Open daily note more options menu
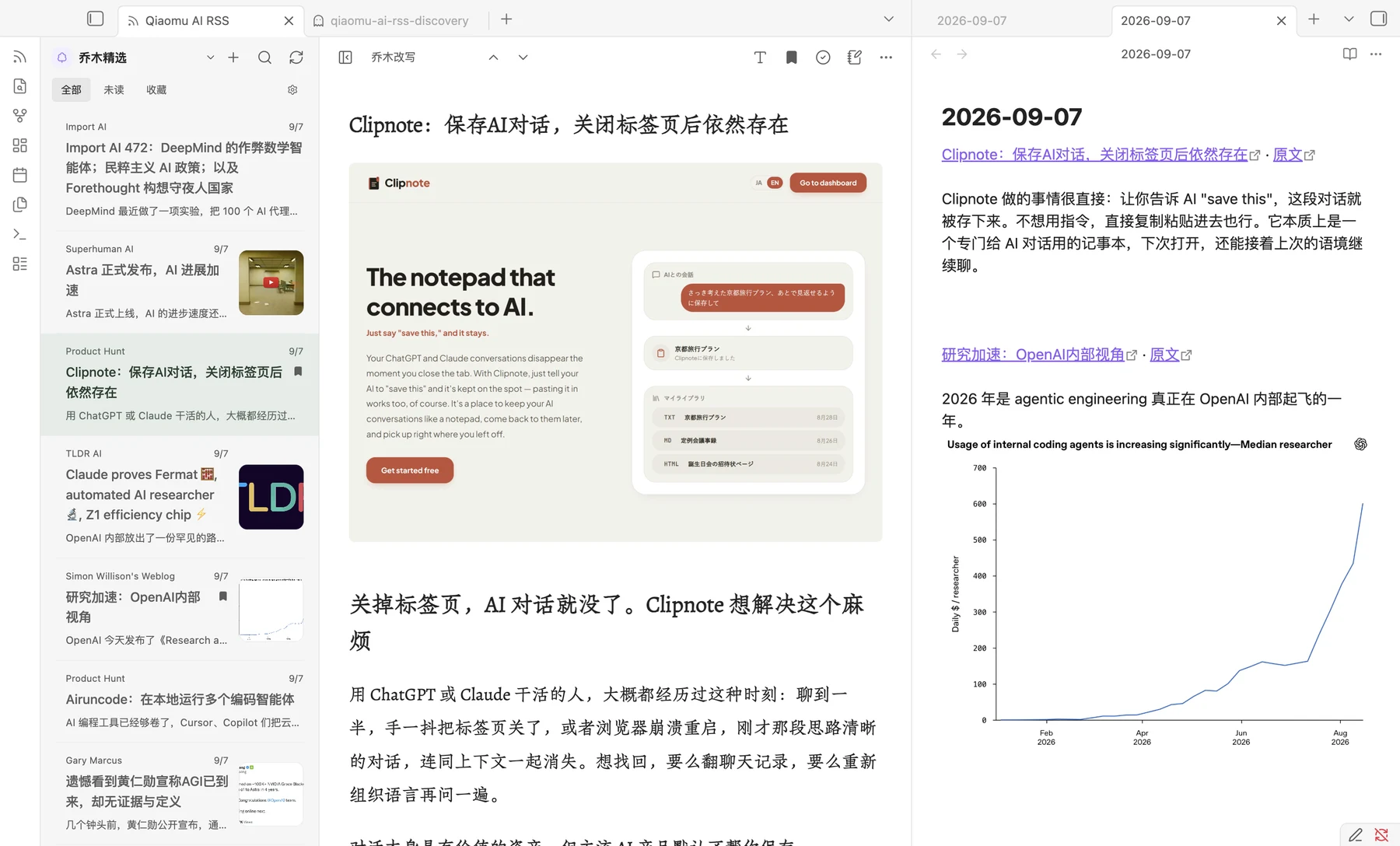Image resolution: width=1400 pixels, height=846 pixels. (x=1376, y=54)
